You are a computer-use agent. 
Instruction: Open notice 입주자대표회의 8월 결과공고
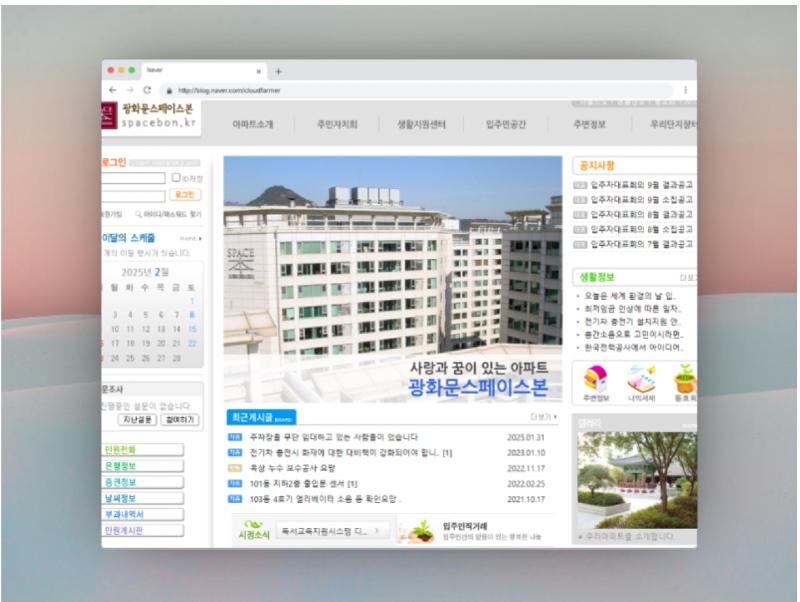[641, 215]
